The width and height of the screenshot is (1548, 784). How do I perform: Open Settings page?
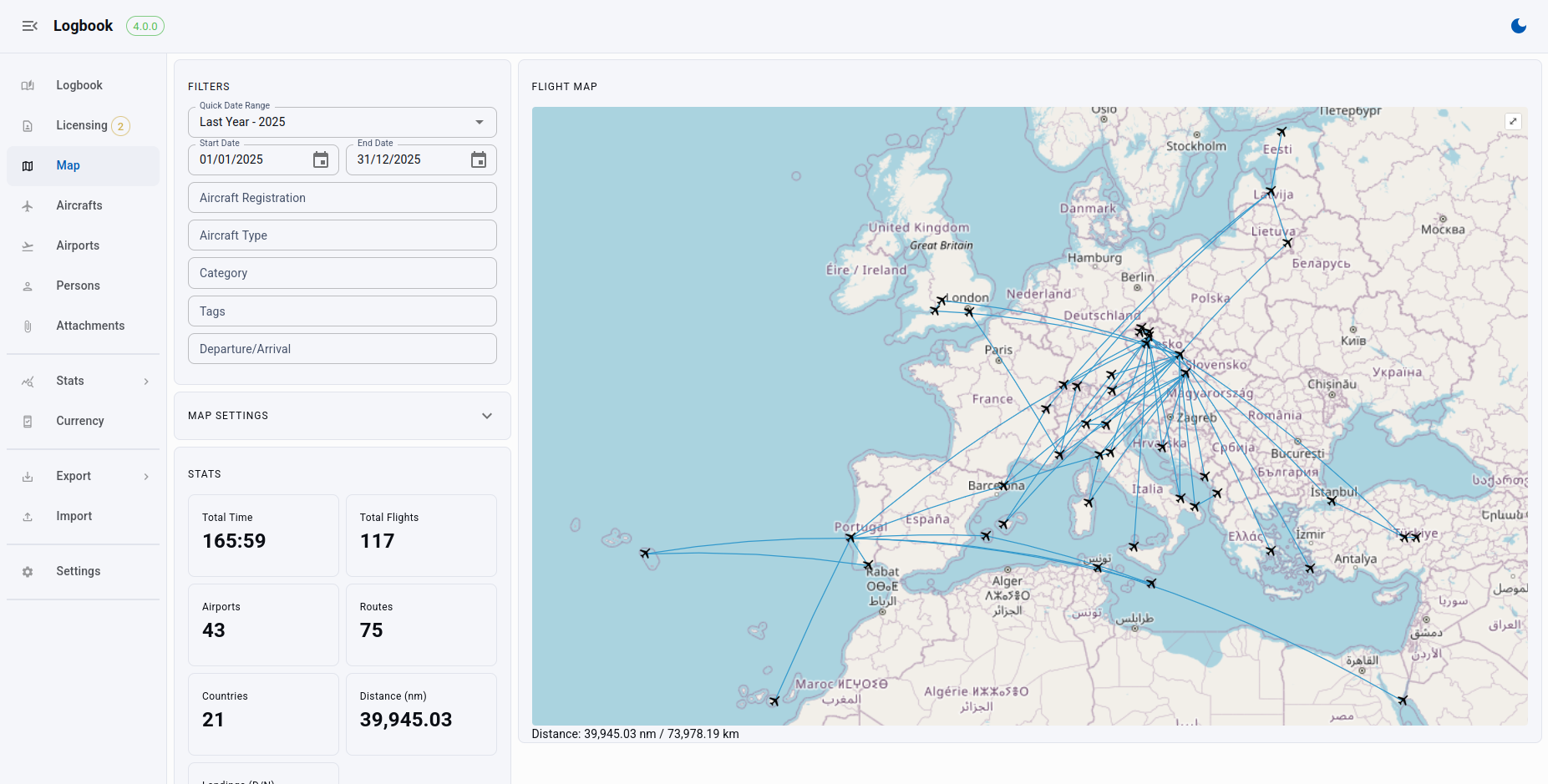pos(83,571)
